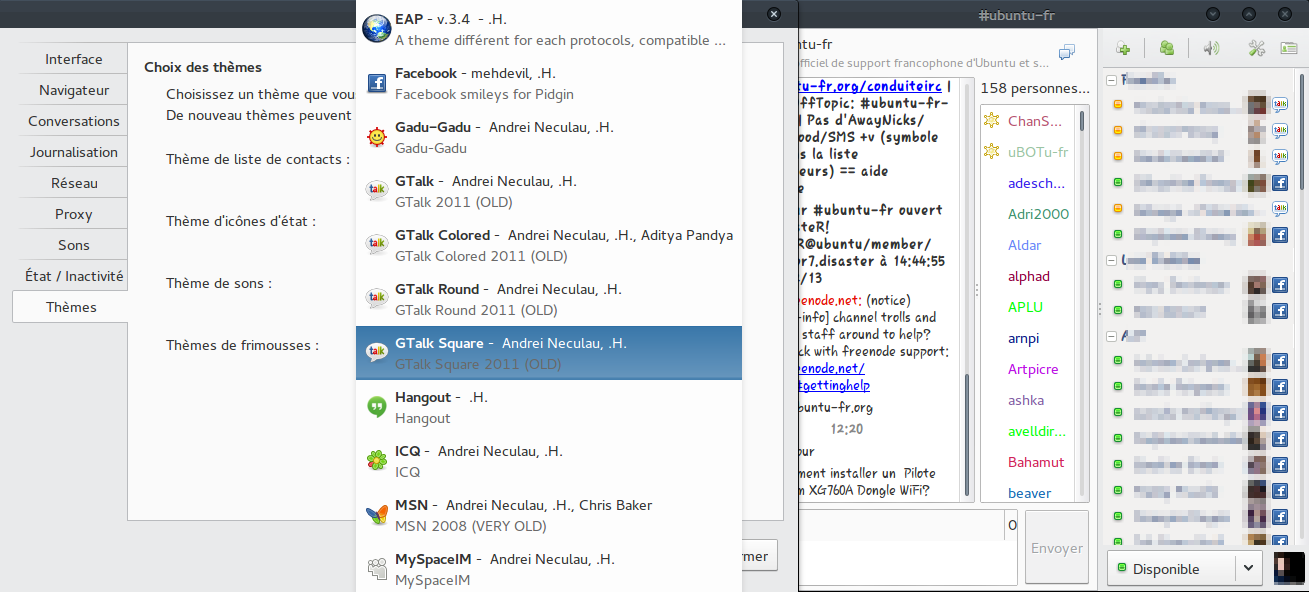Select user beaver in the user list
Viewport: 1309px width, 592px height.
point(1029,493)
